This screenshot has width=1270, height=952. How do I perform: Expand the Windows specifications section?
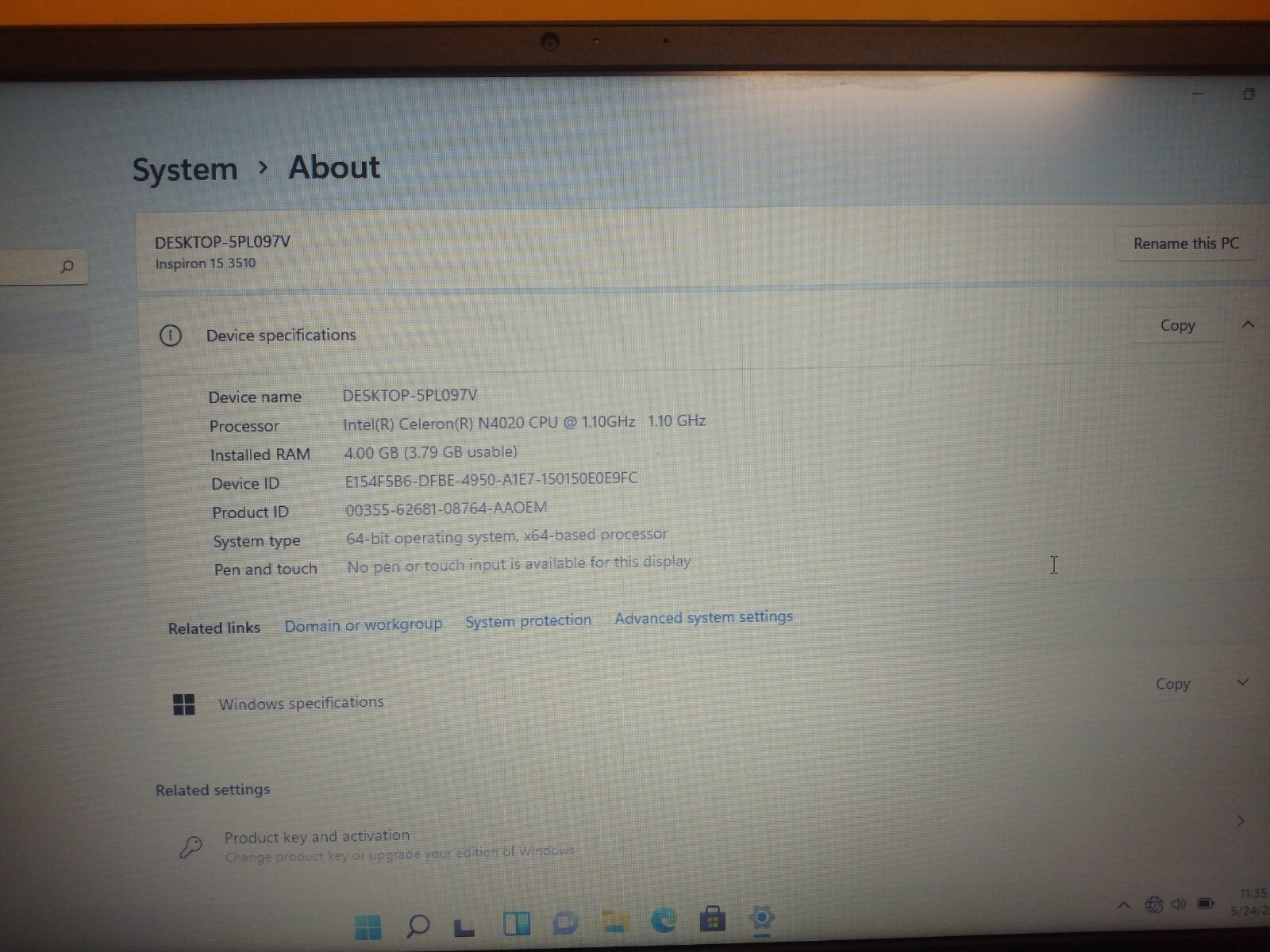tap(1243, 682)
